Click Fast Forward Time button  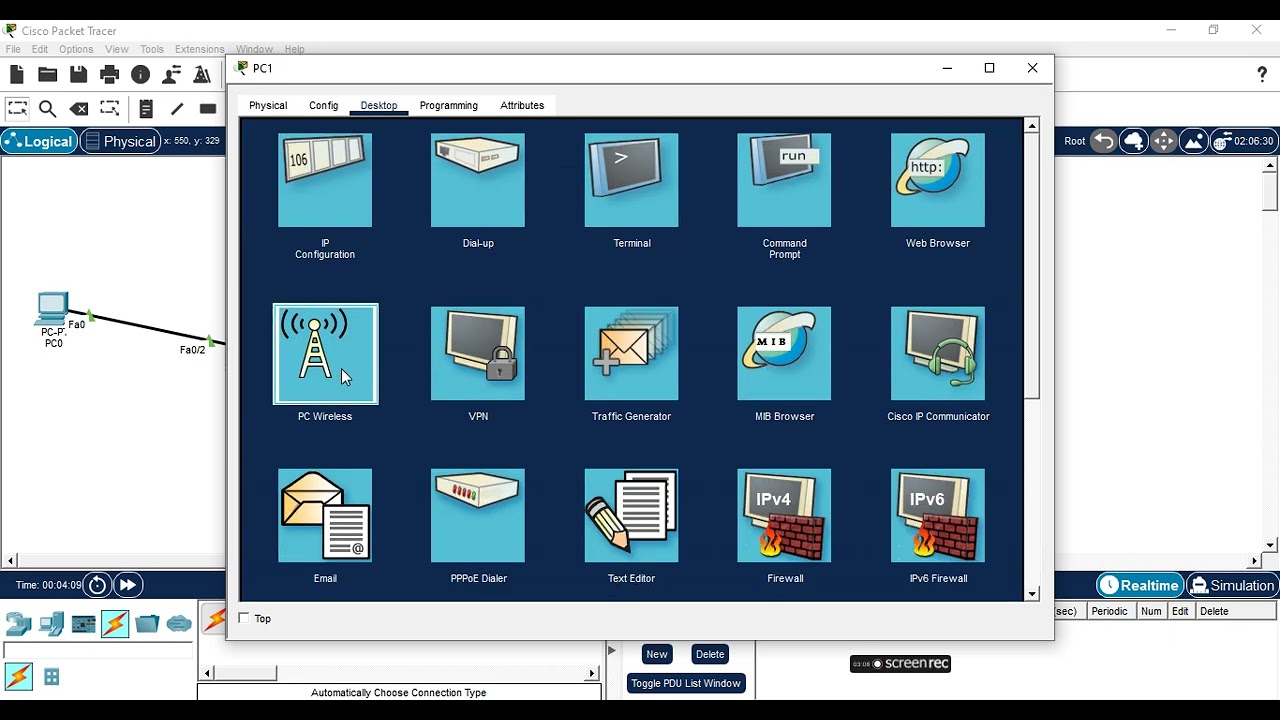[x=128, y=585]
